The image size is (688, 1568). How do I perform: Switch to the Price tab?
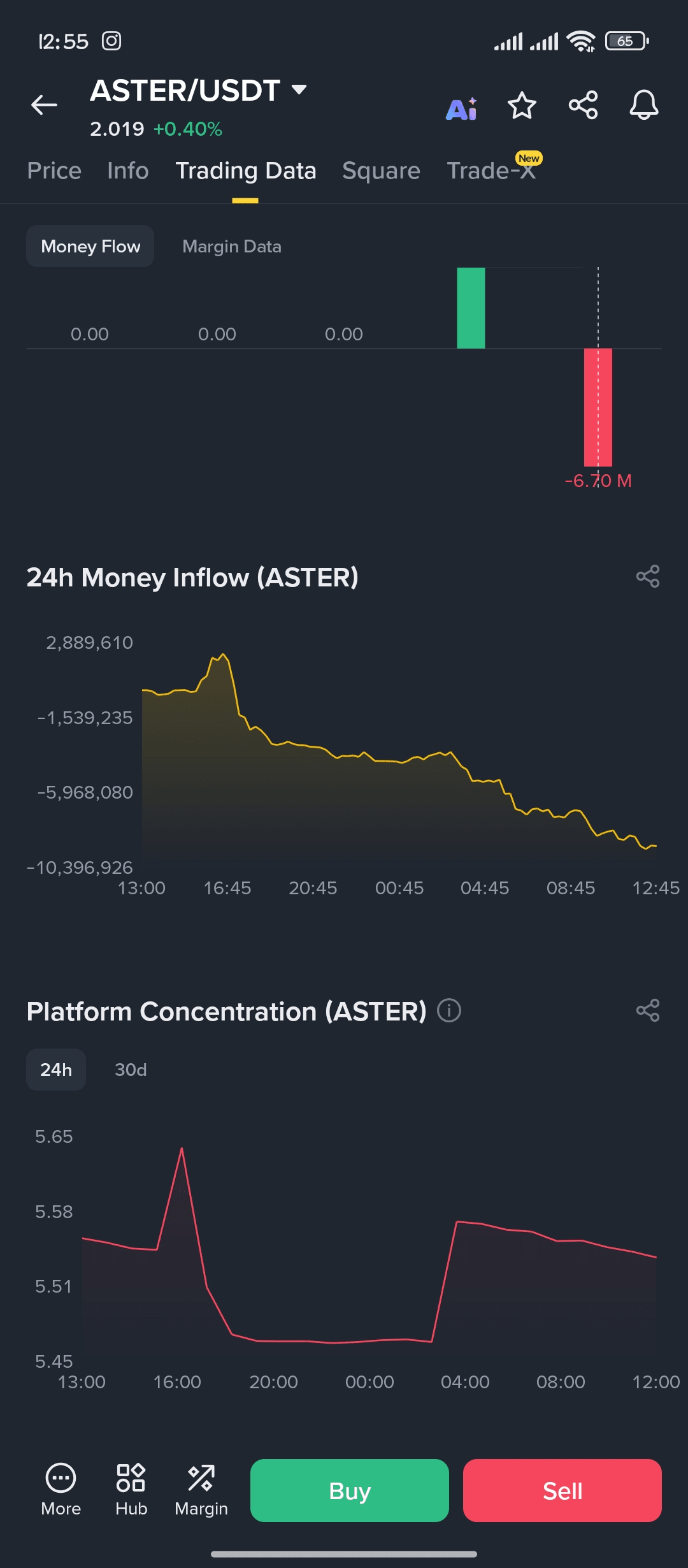click(54, 171)
